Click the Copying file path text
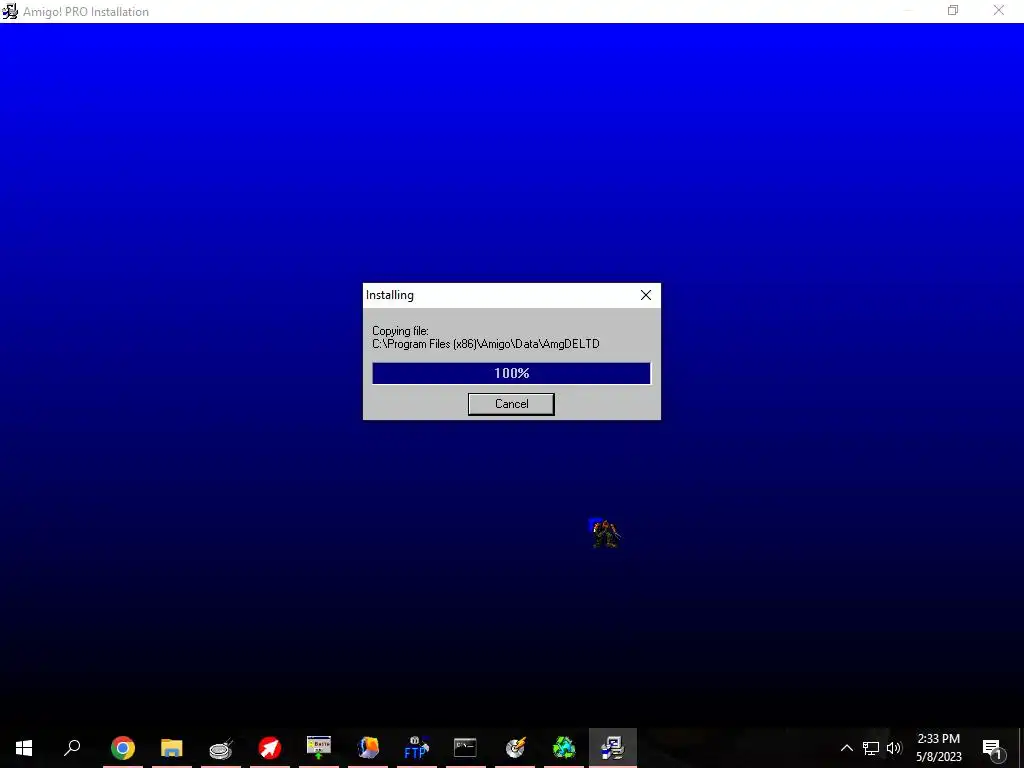 pos(486,344)
